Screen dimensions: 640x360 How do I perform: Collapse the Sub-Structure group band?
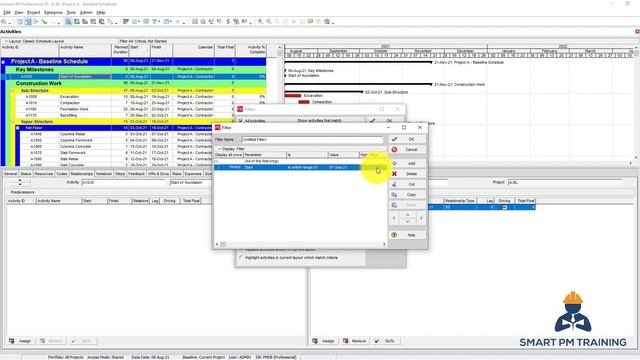13,91
